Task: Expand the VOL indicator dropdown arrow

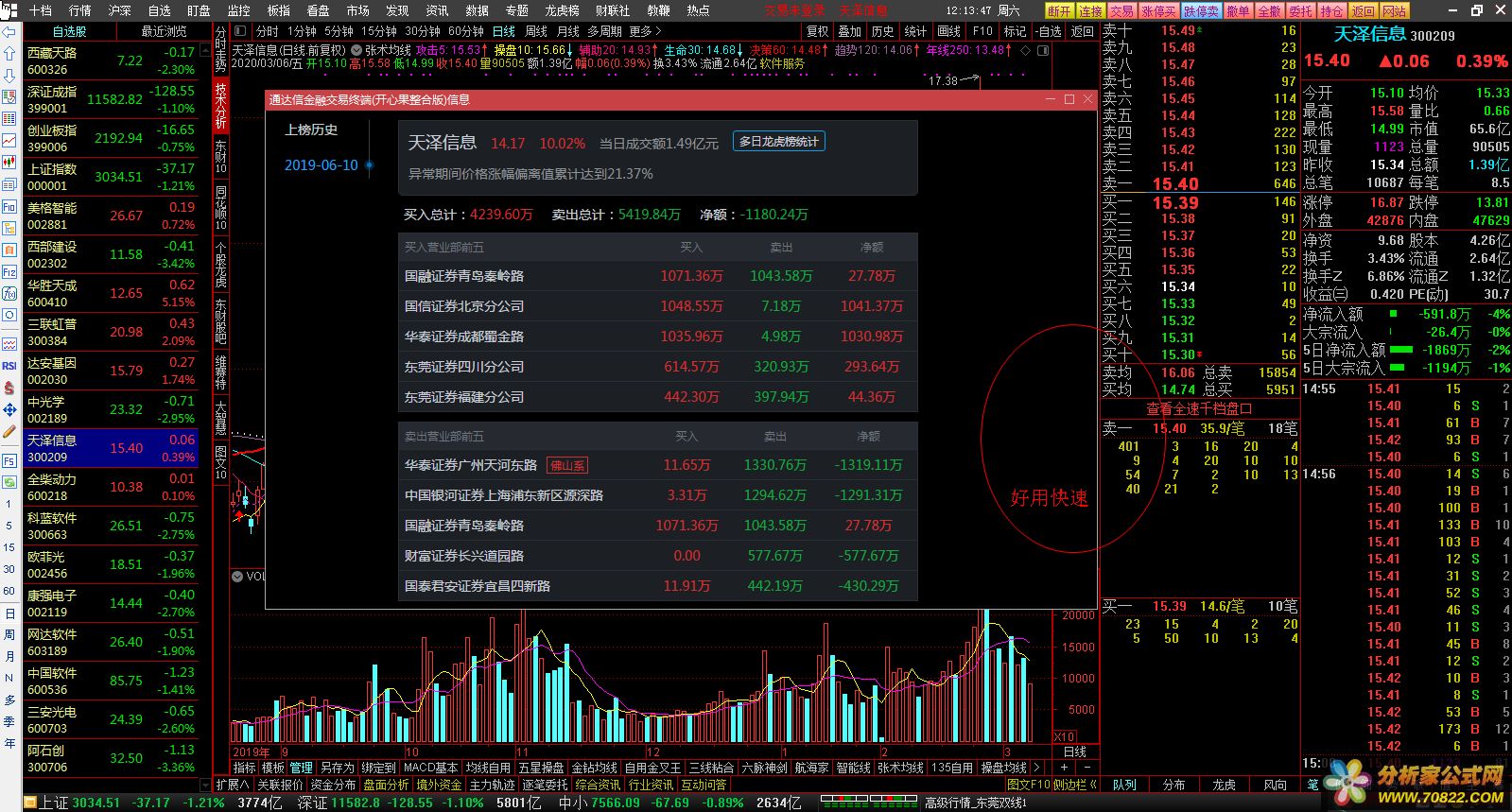Action: click(237, 576)
